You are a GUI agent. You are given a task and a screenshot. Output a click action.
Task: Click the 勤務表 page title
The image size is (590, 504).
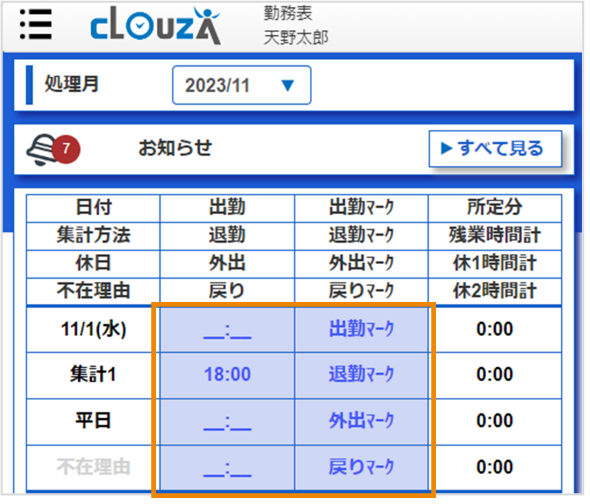pos(288,14)
